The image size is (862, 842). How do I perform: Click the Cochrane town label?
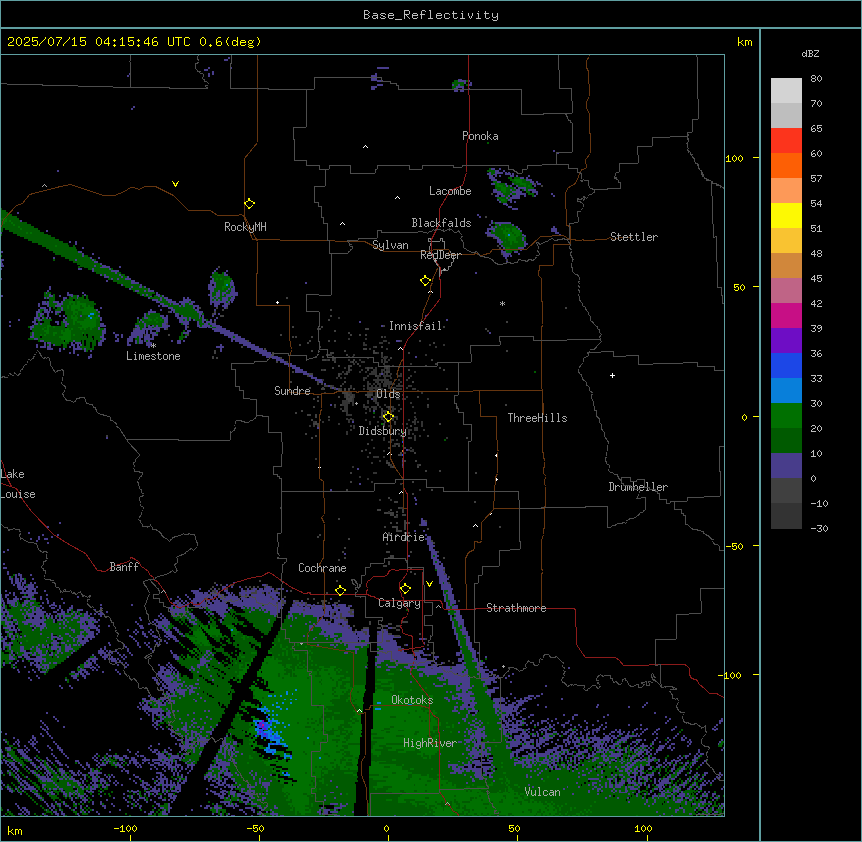coord(322,568)
